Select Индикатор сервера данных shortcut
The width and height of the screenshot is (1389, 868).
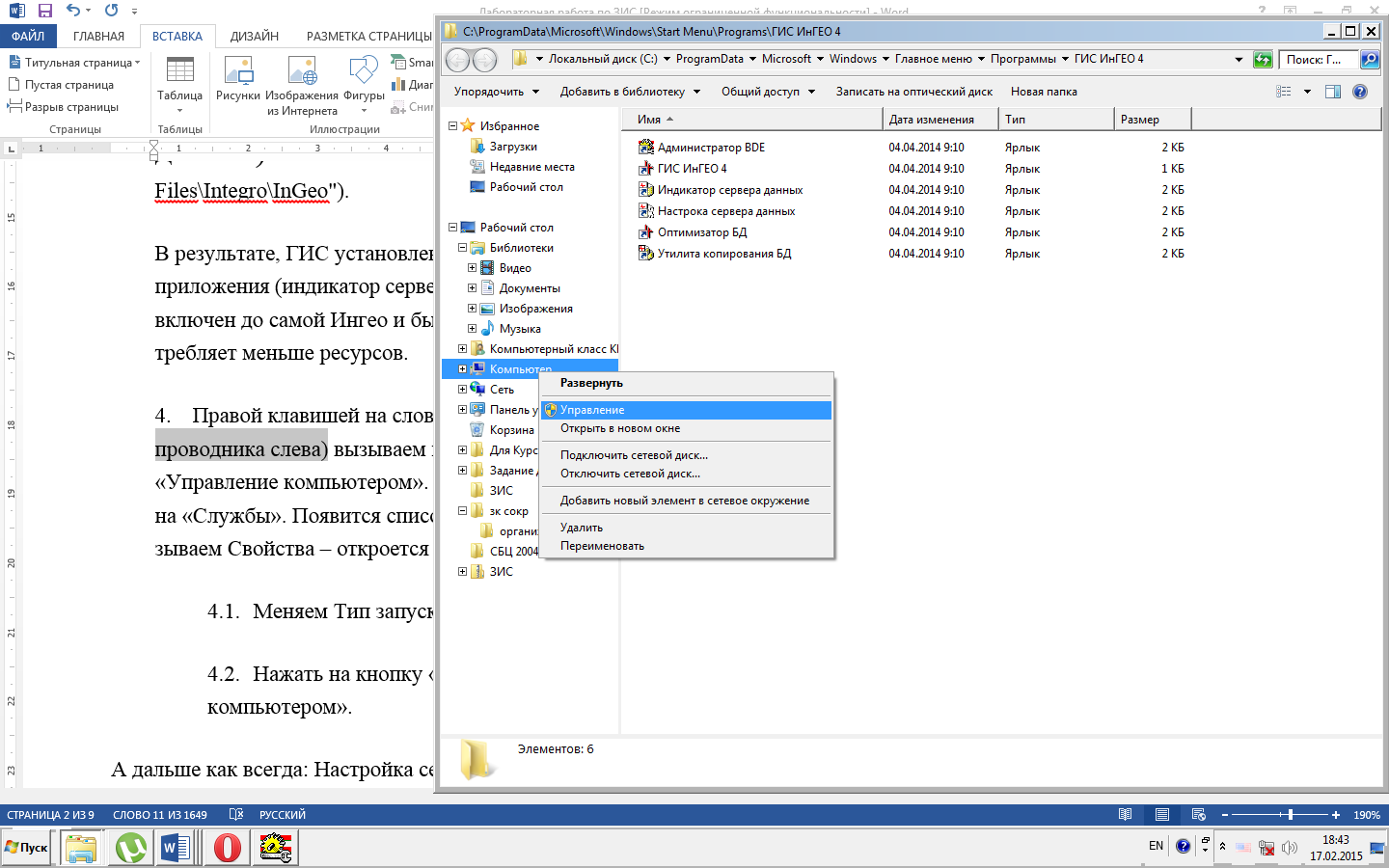coord(721,190)
